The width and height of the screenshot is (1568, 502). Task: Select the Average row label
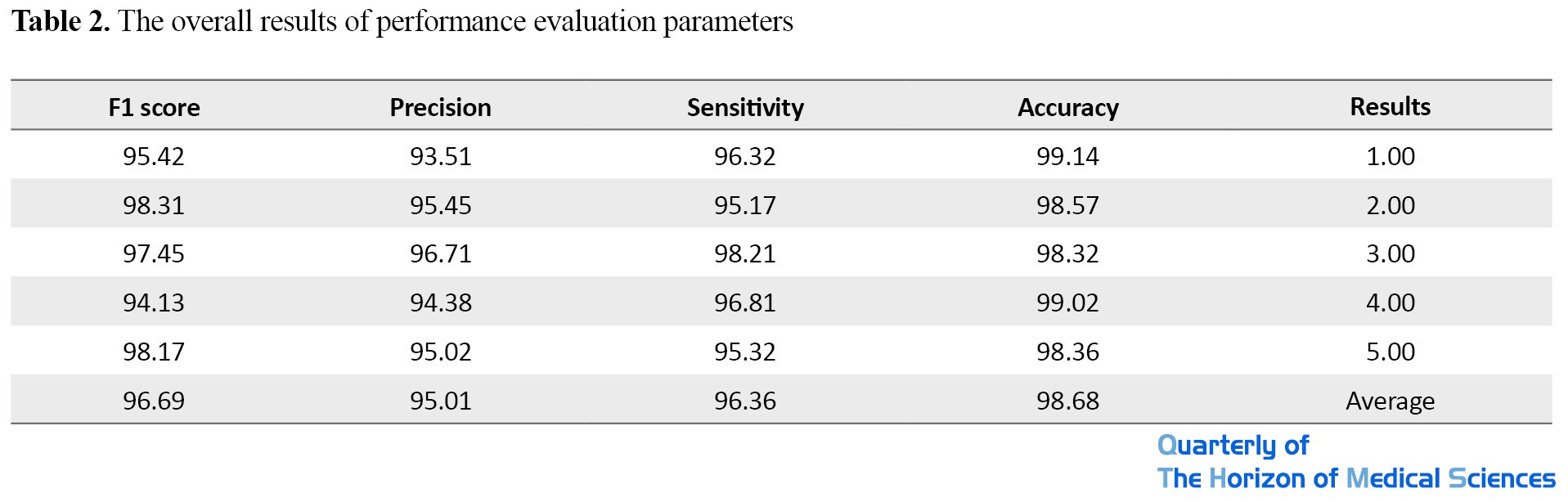coord(1390,401)
